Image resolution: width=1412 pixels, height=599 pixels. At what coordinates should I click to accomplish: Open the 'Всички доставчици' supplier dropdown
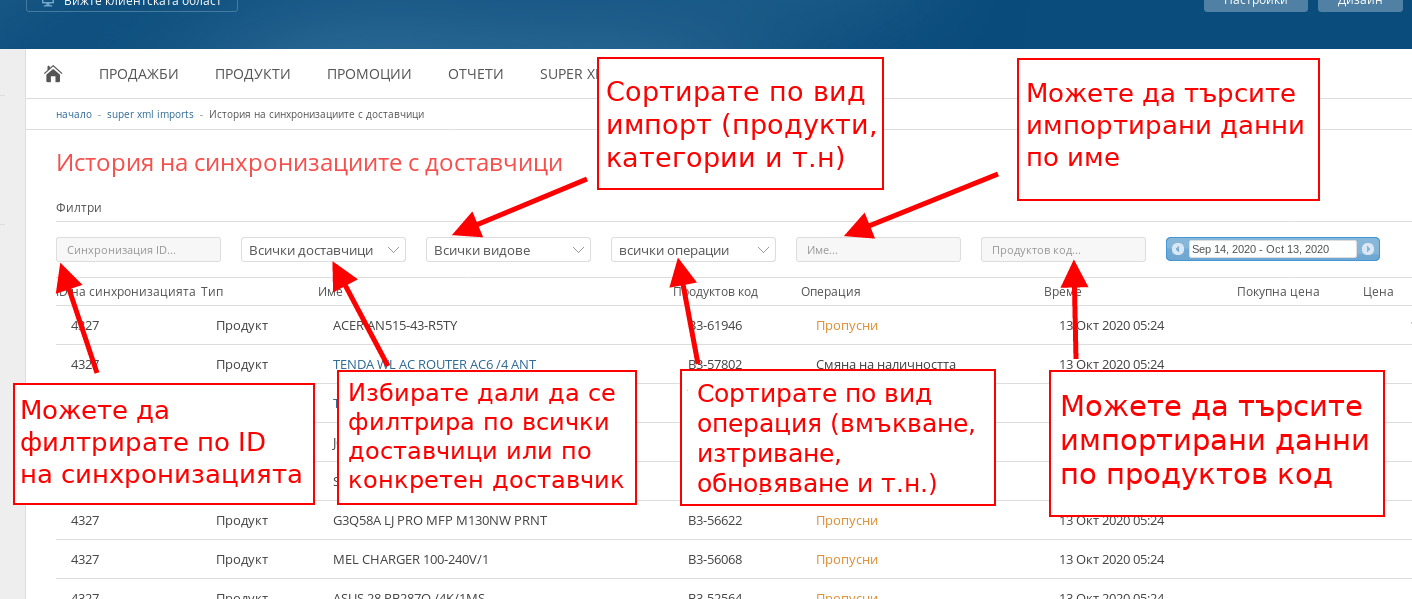click(x=323, y=250)
